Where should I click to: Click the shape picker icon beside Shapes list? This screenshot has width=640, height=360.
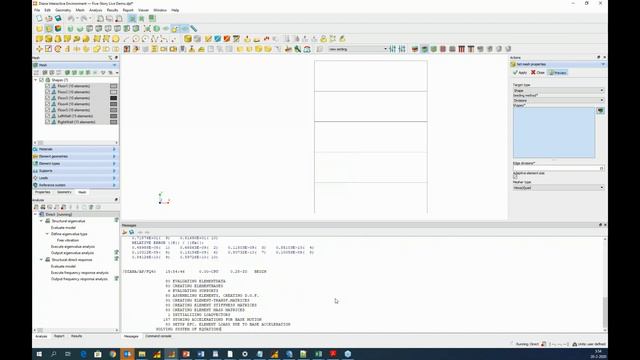pos(600,111)
